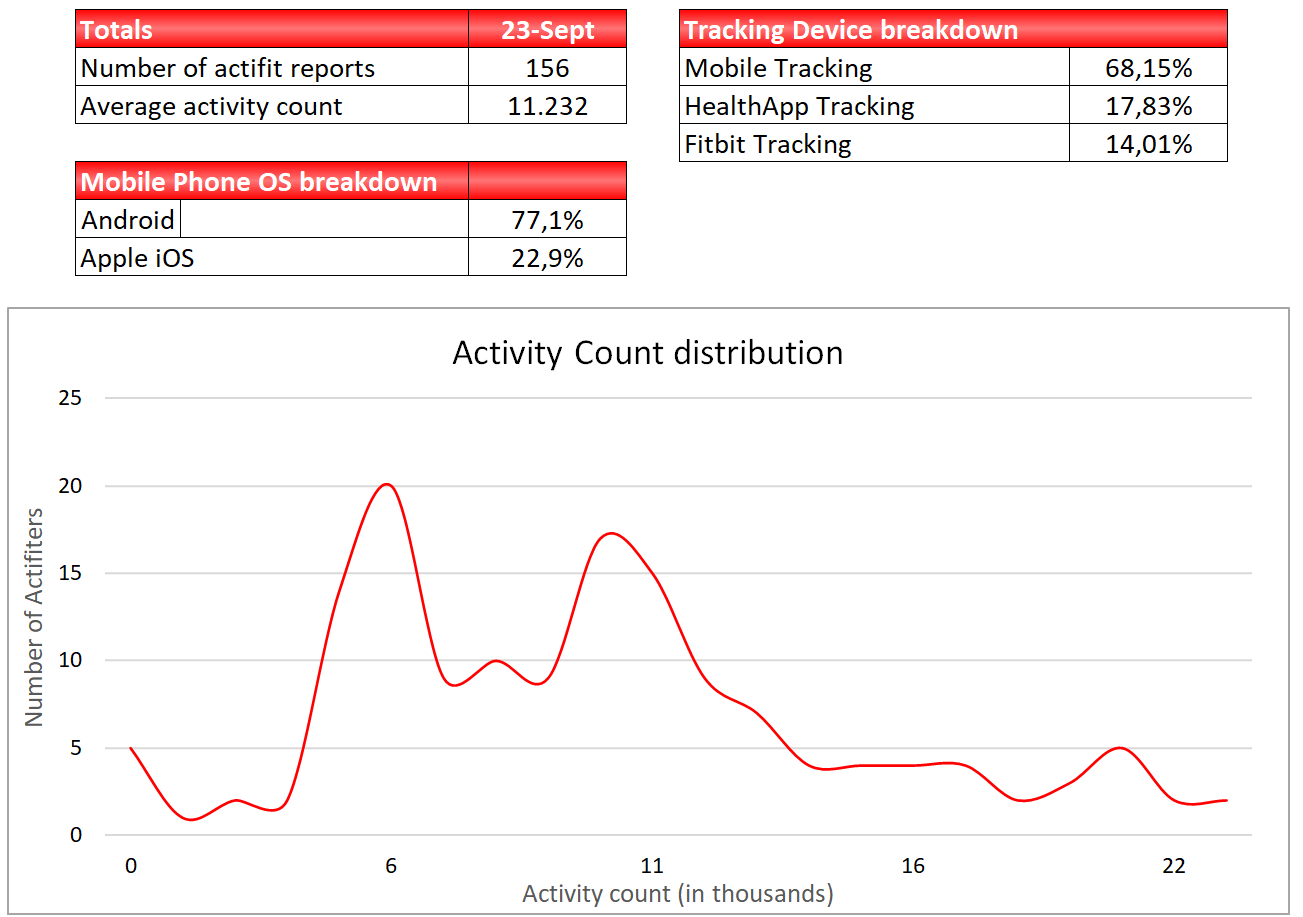1303x917 pixels.
Task: Select the Android row label cell
Action: click(x=128, y=220)
